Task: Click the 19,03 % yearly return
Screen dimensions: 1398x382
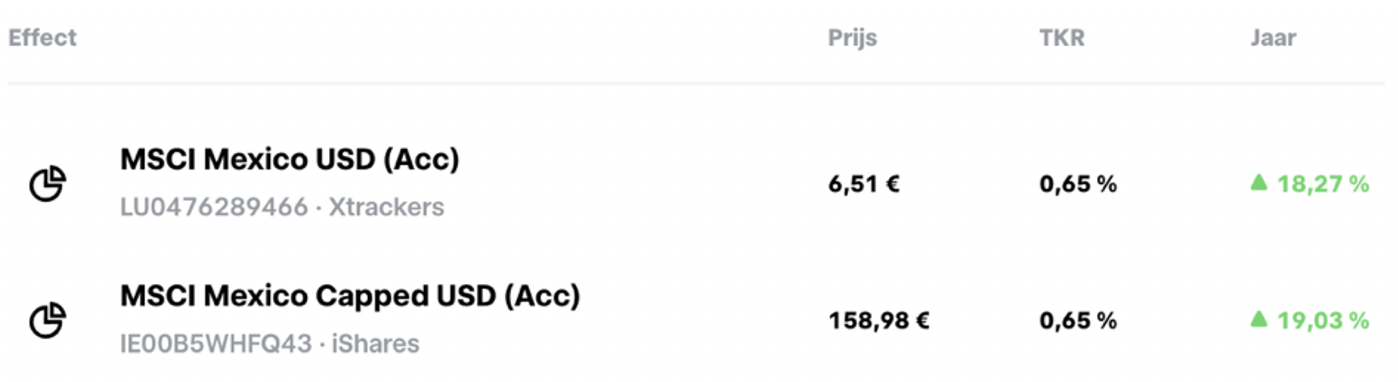Action: coord(1323,320)
